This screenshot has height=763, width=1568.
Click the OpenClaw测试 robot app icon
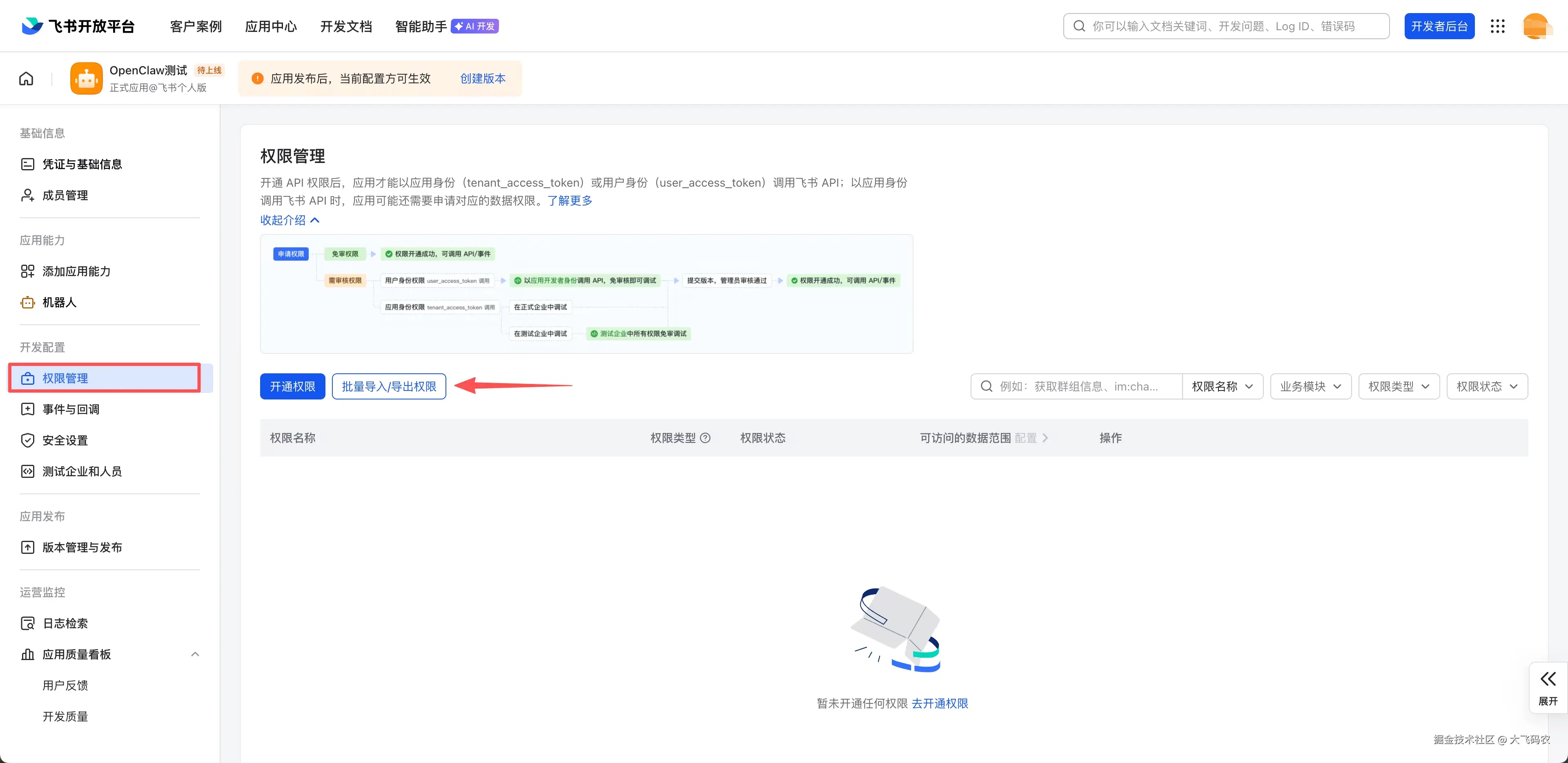pos(86,78)
